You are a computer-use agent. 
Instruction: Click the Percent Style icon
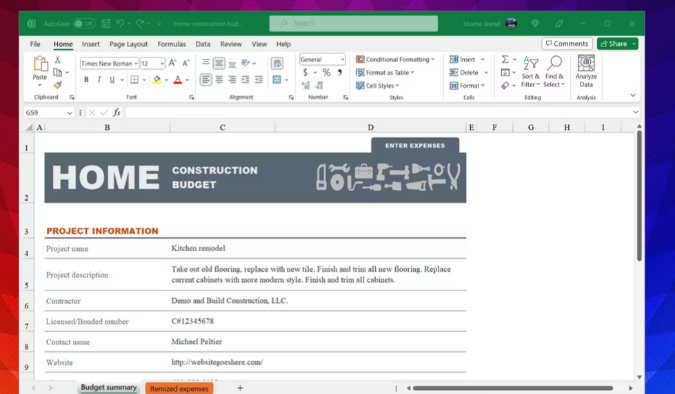point(326,72)
